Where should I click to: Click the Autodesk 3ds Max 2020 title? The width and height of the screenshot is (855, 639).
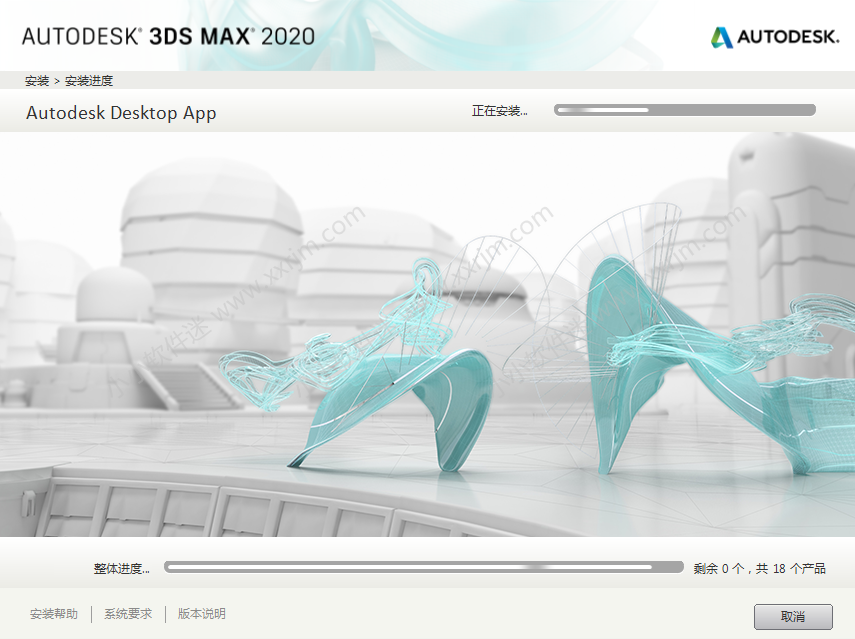pyautogui.click(x=168, y=37)
